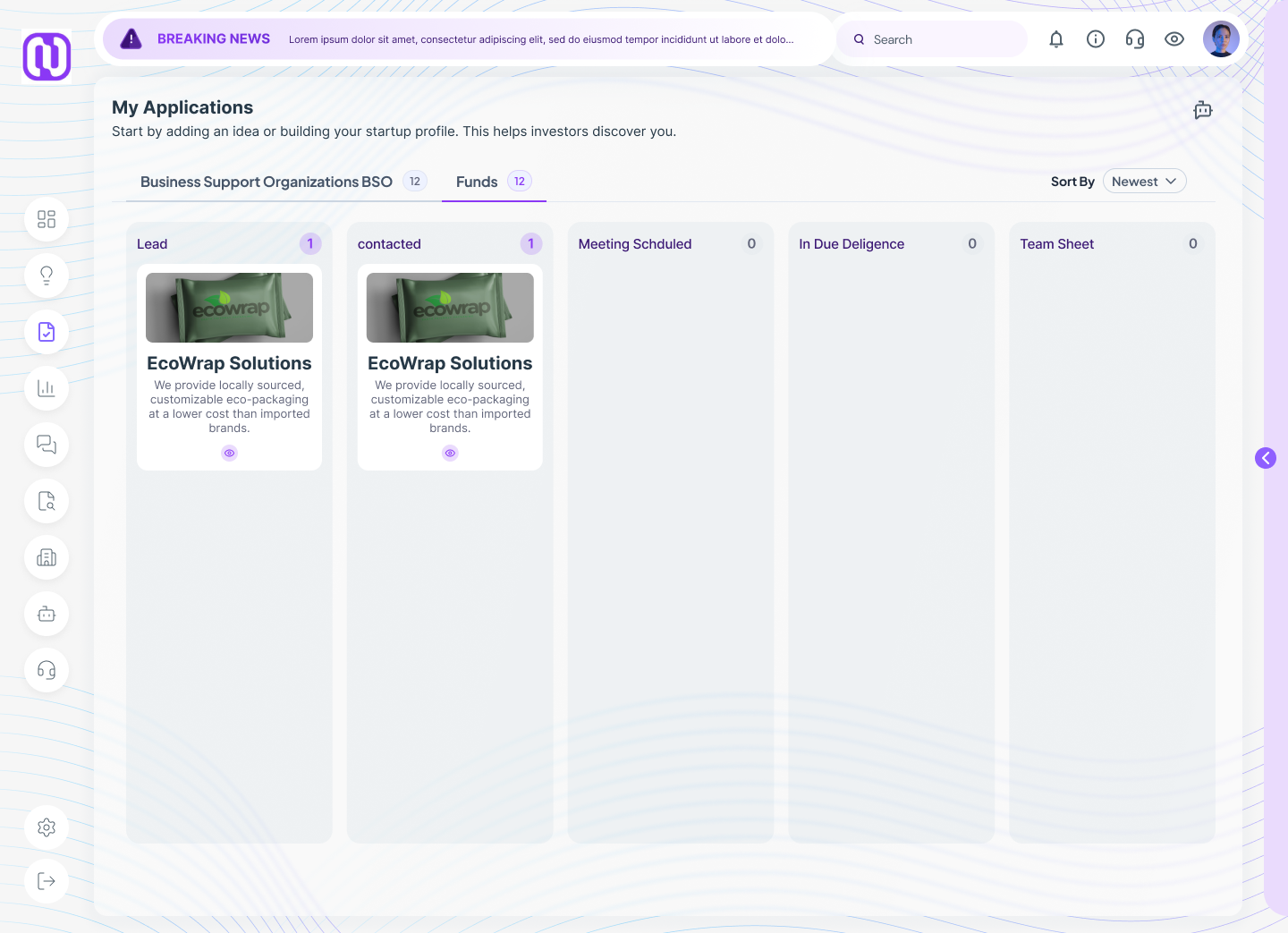Log out using the sign-out icon
This screenshot has width=1288, height=933.
(x=47, y=881)
